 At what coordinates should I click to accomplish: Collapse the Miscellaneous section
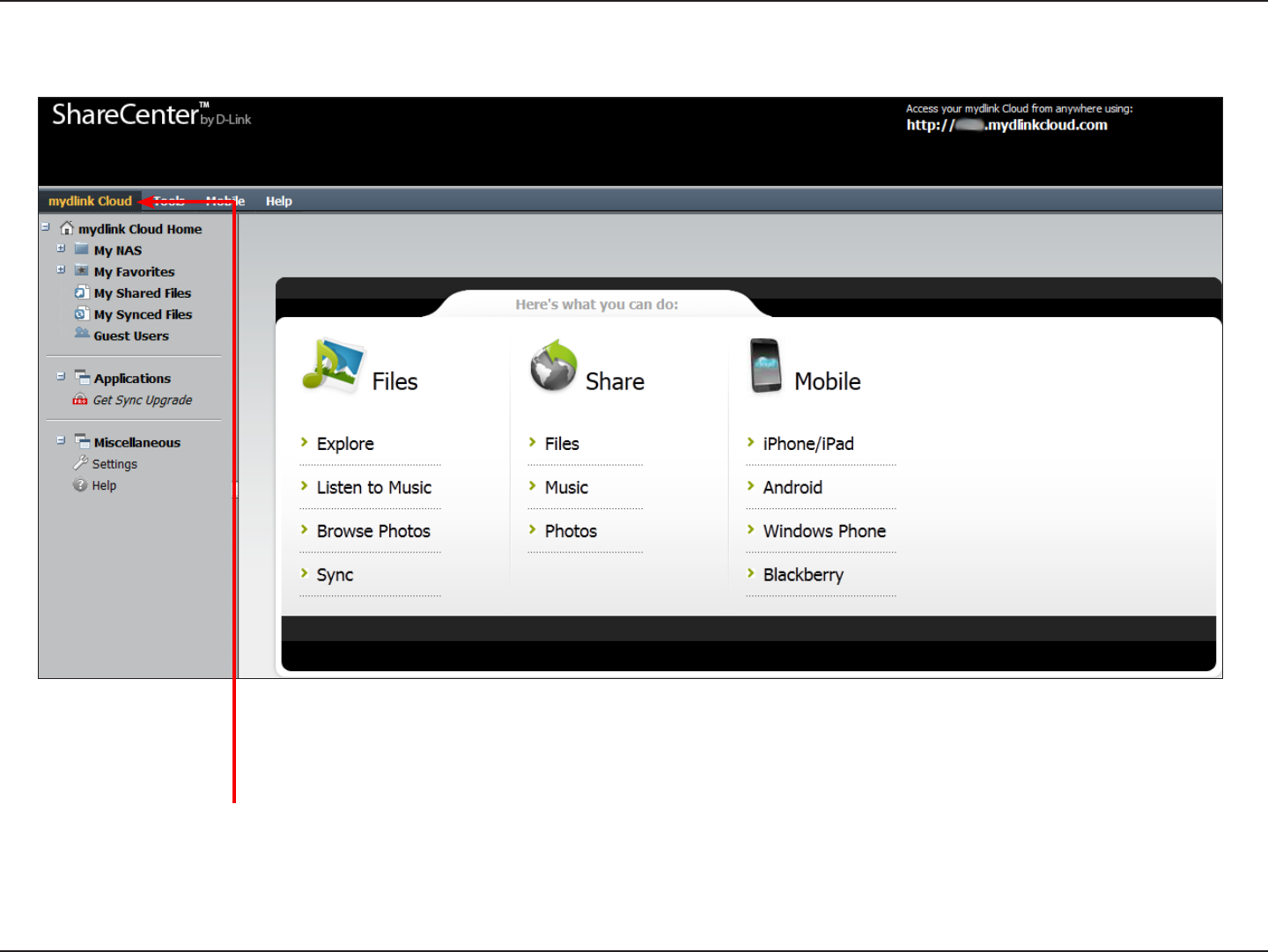click(61, 440)
